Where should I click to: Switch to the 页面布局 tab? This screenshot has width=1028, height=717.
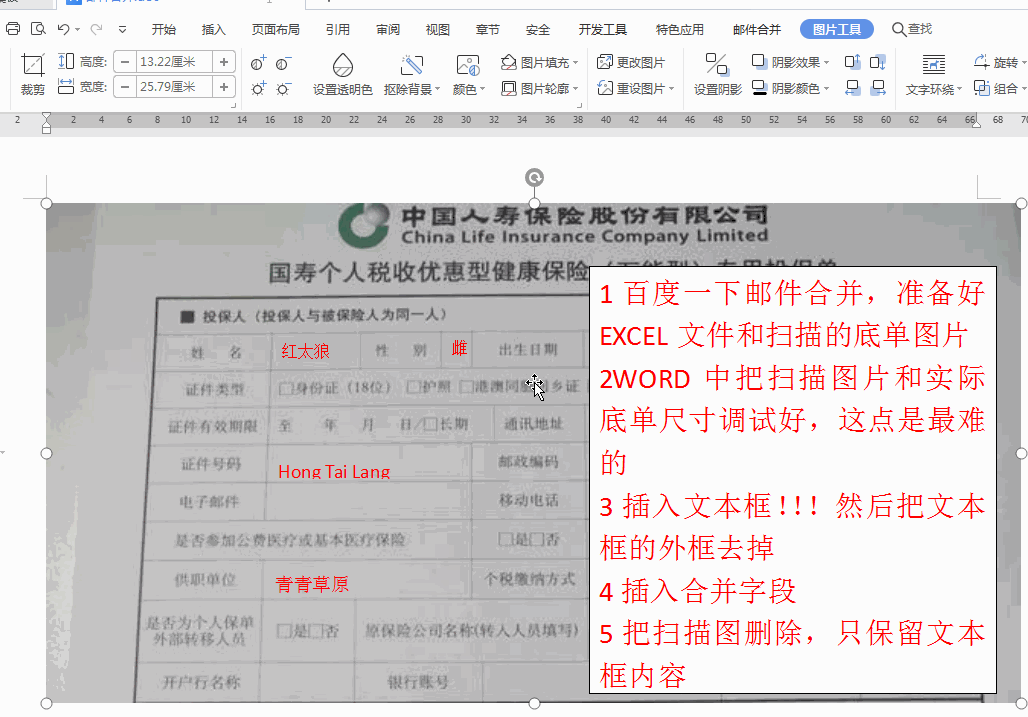275,29
